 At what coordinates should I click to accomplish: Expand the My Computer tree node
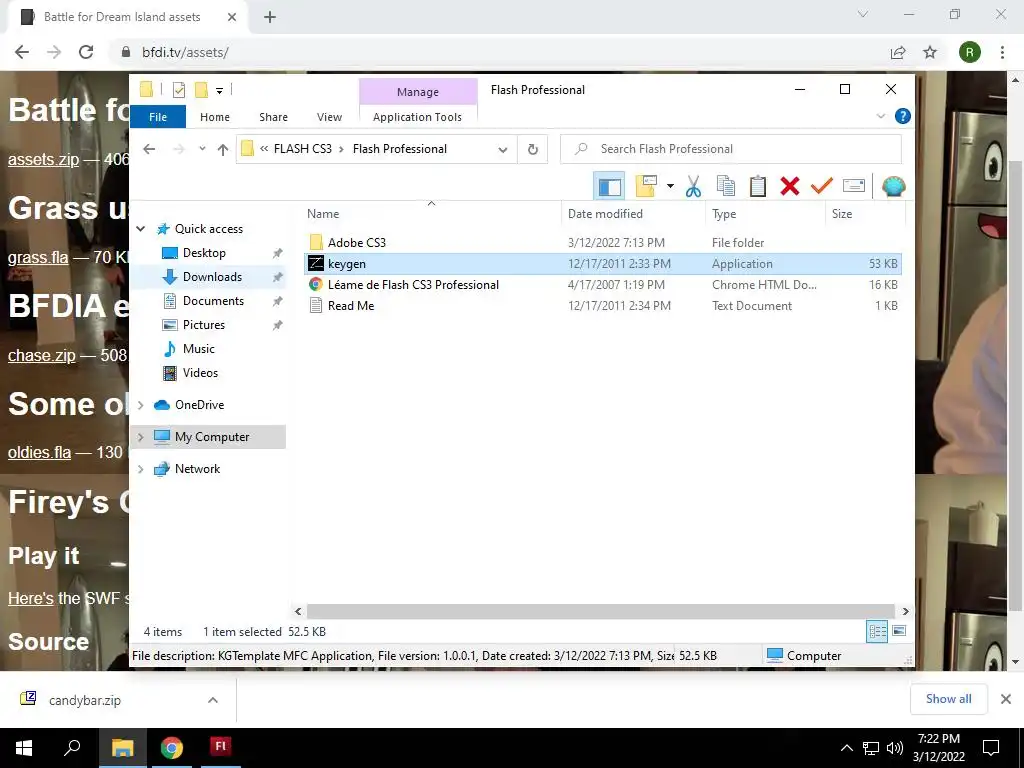coord(140,437)
